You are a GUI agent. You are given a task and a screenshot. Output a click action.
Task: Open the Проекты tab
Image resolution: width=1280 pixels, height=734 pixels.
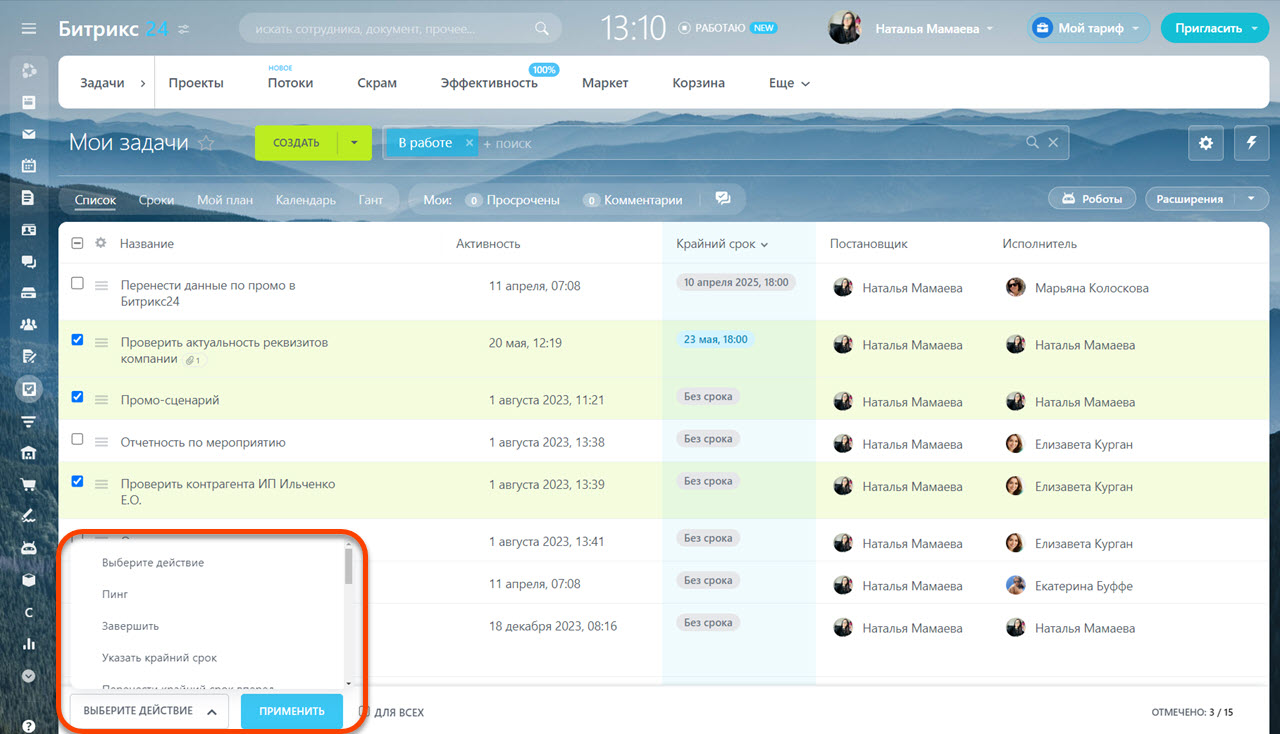(196, 83)
